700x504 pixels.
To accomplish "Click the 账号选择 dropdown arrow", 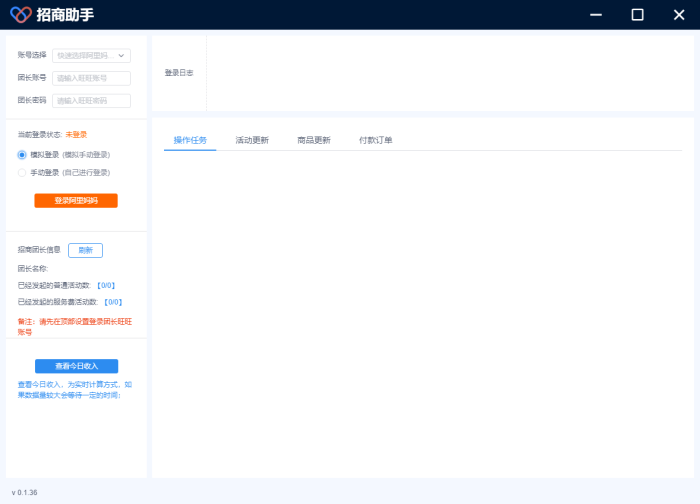I will (x=122, y=56).
